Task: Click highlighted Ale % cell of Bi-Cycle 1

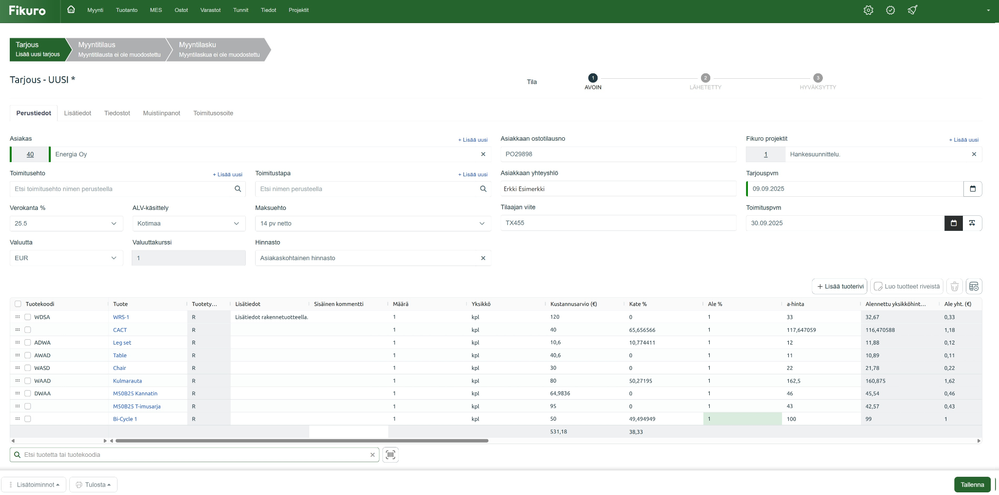Action: tap(742, 419)
